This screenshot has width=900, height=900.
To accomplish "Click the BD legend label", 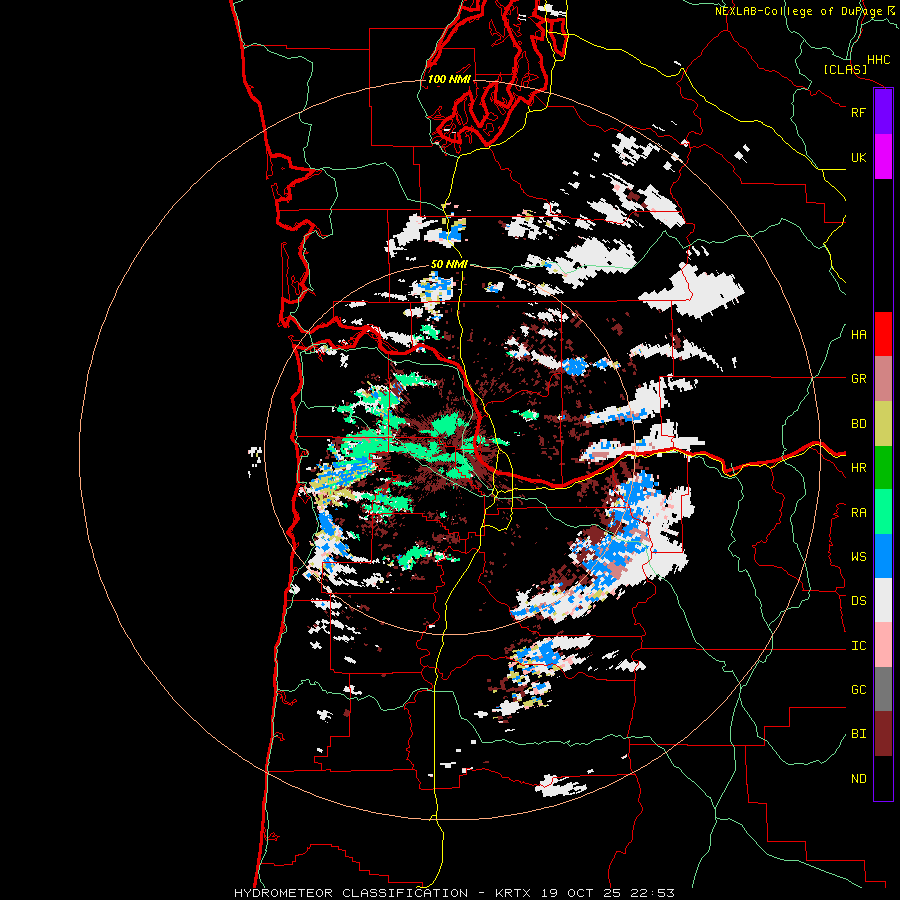I will (858, 424).
